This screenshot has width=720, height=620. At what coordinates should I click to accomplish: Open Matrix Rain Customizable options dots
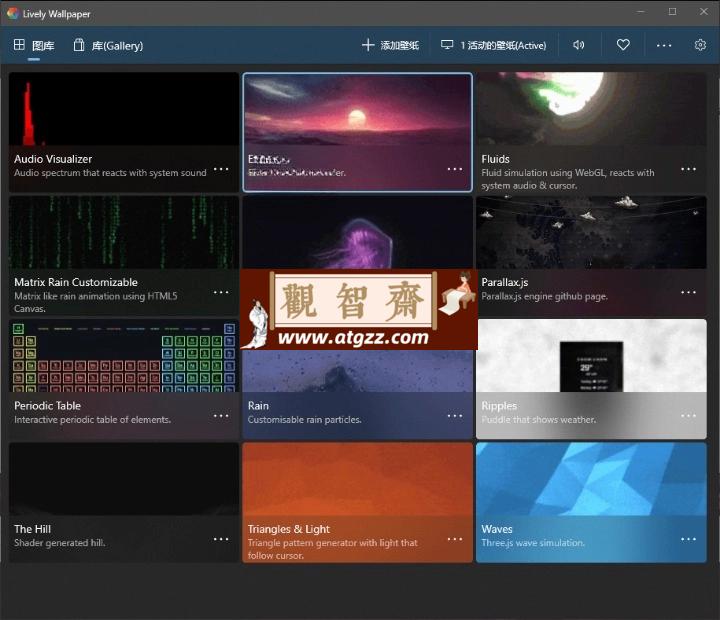pos(221,292)
